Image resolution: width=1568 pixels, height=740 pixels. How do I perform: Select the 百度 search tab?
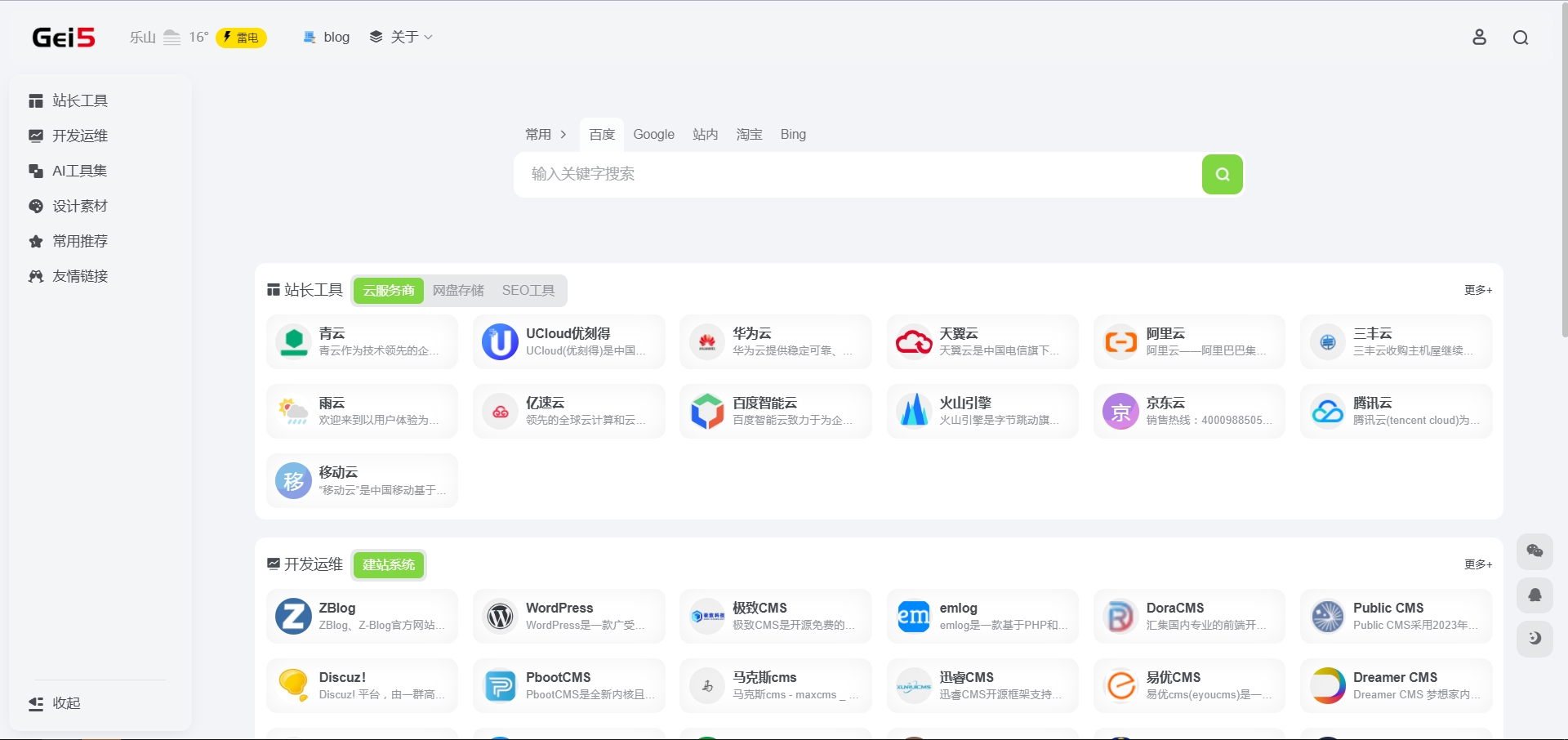pos(602,134)
